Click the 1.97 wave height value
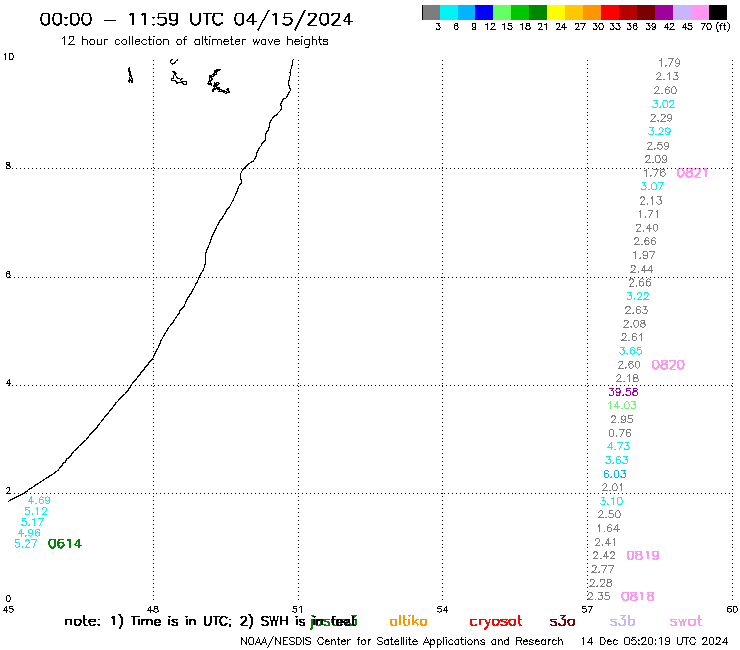Screen dimensions: 740x650 click(x=644, y=255)
